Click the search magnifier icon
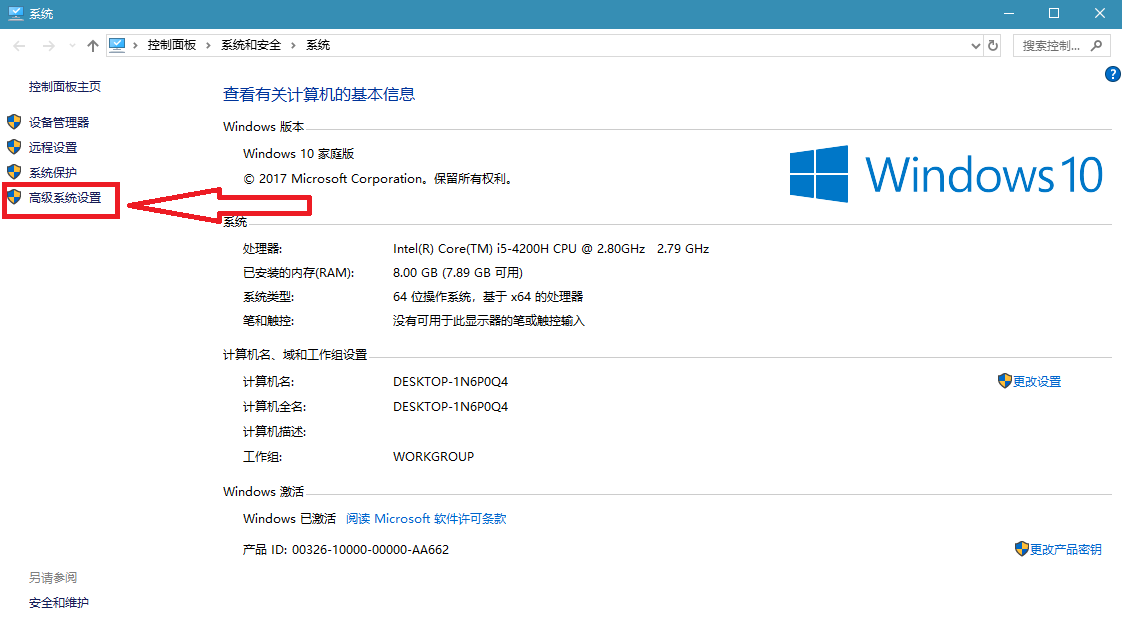 pos(1096,46)
